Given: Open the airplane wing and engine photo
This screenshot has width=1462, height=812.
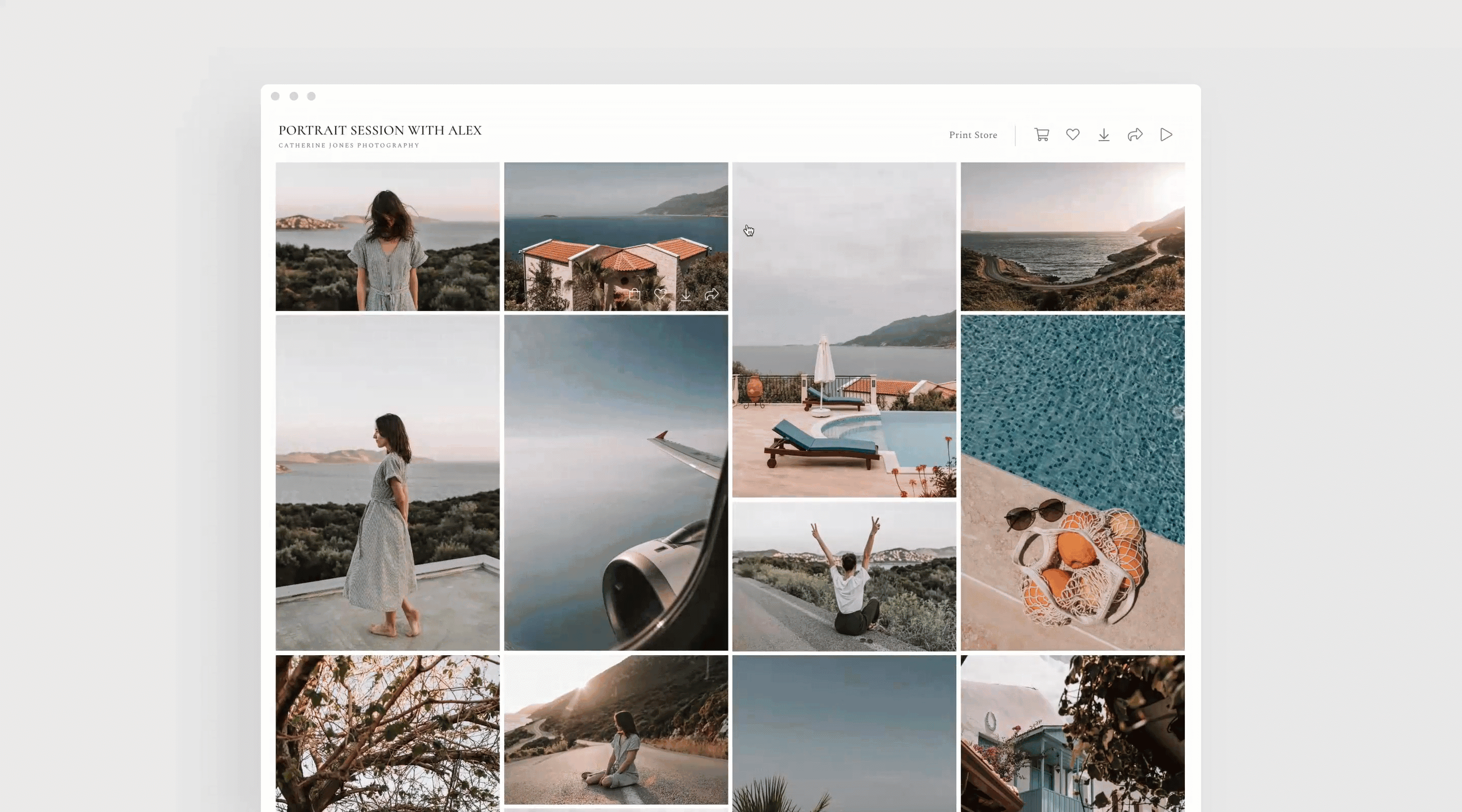Looking at the screenshot, I should tap(616, 482).
